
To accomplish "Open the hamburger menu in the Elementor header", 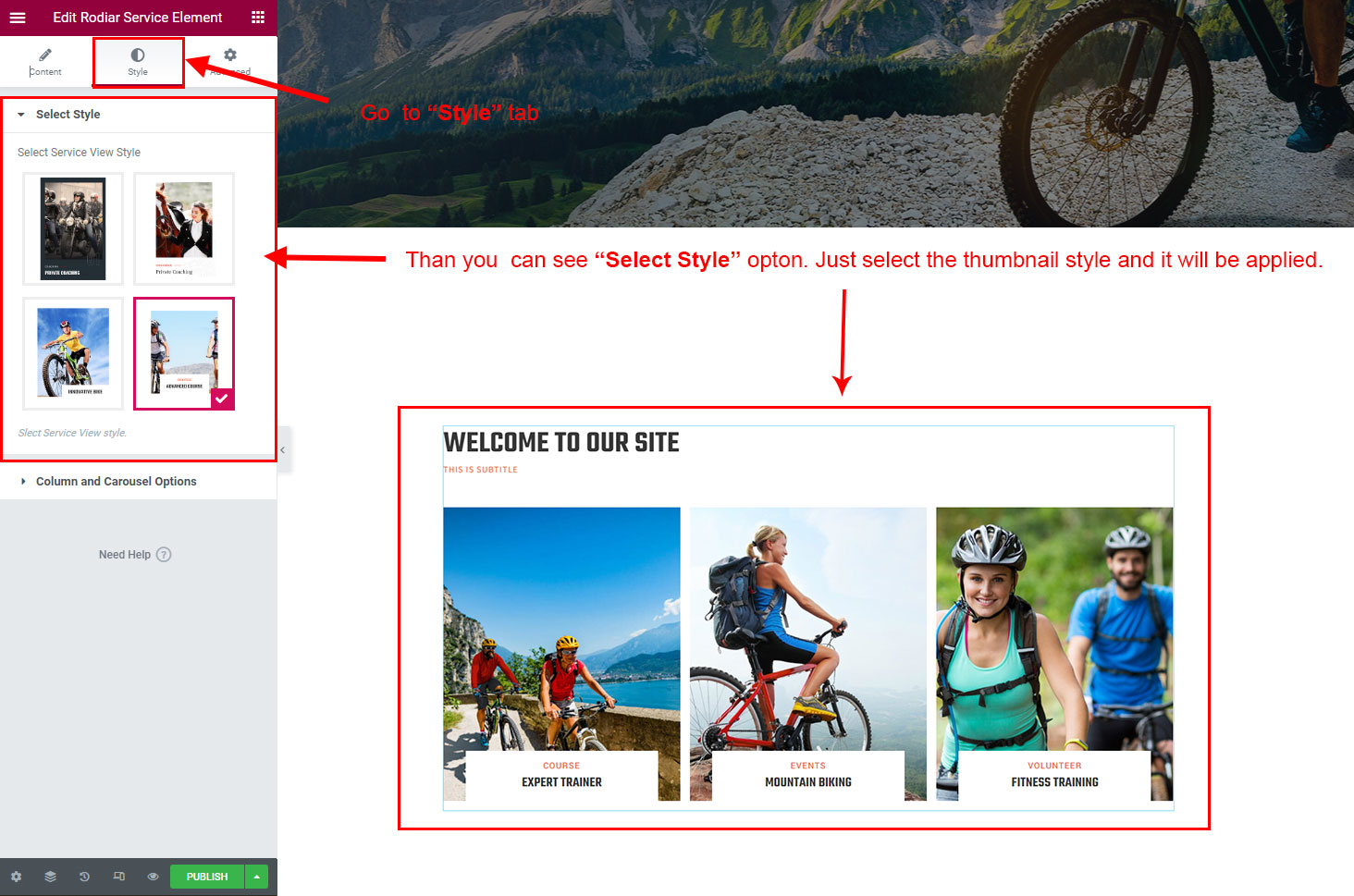I will (18, 18).
